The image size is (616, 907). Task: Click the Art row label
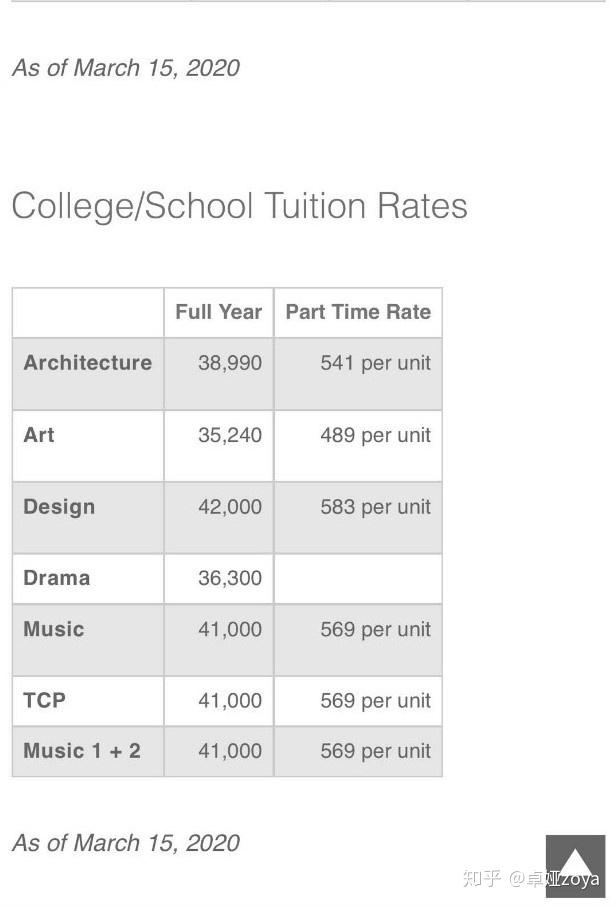coord(39,435)
